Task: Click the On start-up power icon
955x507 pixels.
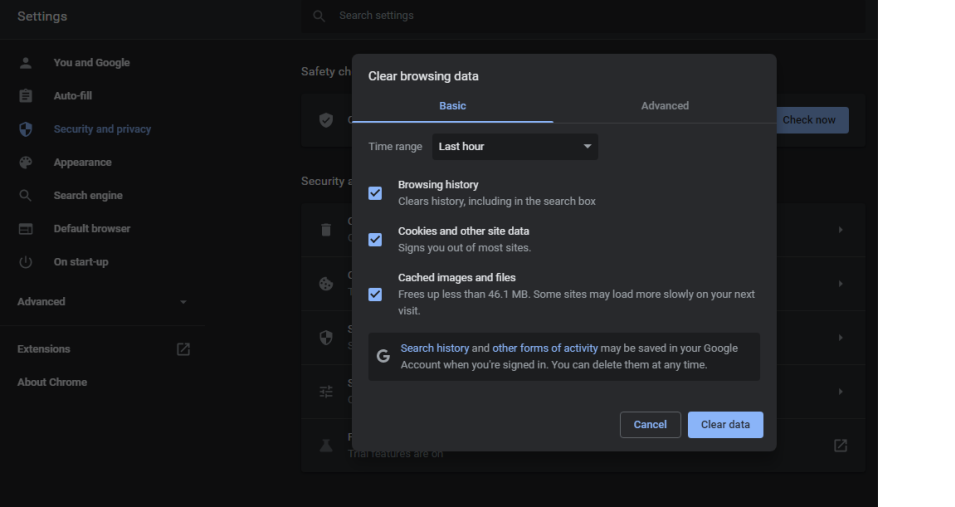Action: coord(26,262)
